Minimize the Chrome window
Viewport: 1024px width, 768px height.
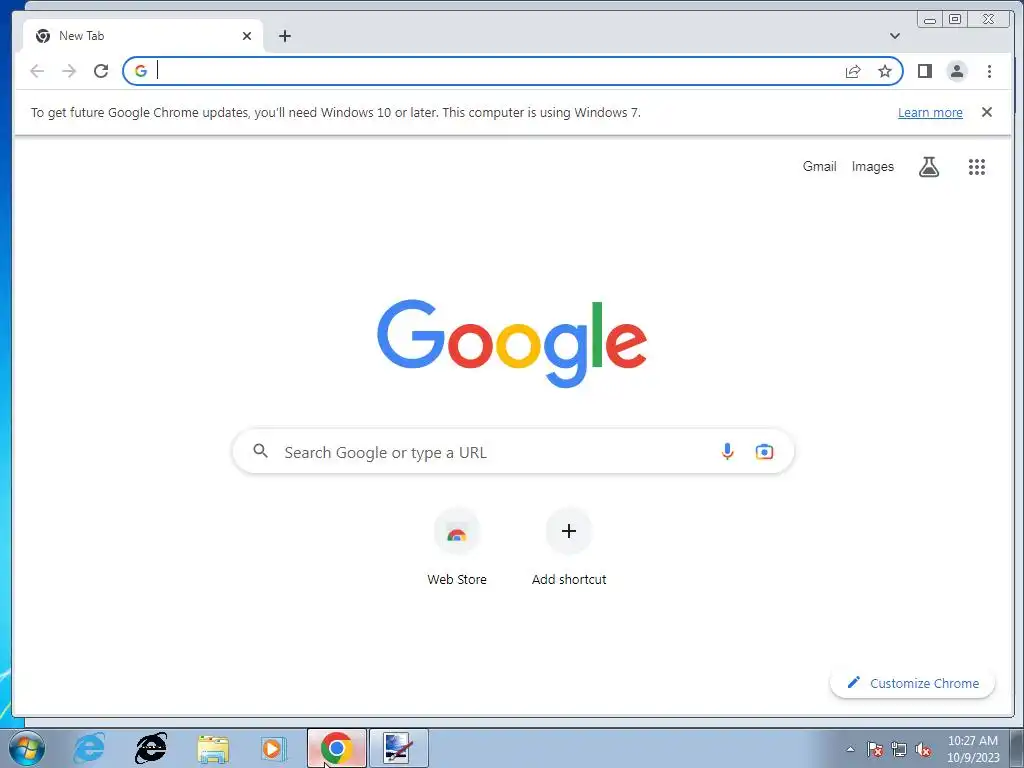(929, 20)
